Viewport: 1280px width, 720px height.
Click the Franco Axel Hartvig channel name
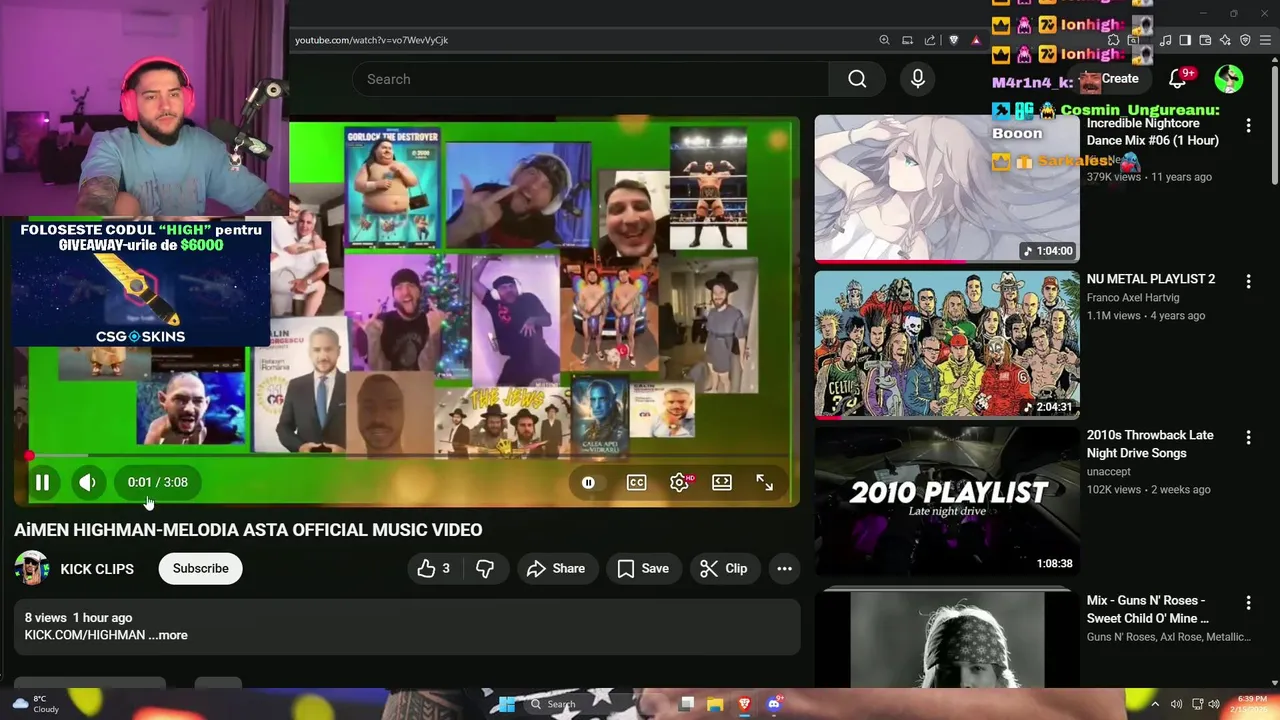(x=1133, y=298)
